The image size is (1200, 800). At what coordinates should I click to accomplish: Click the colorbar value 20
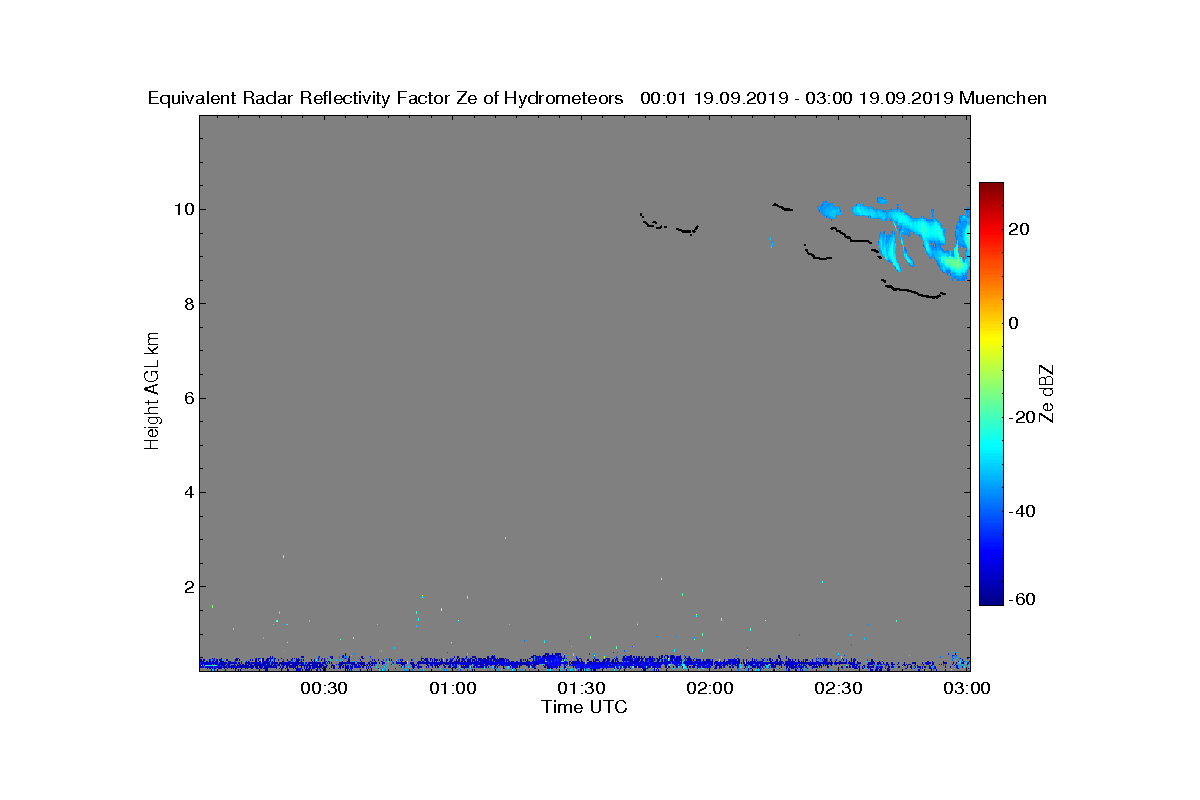tap(1020, 229)
